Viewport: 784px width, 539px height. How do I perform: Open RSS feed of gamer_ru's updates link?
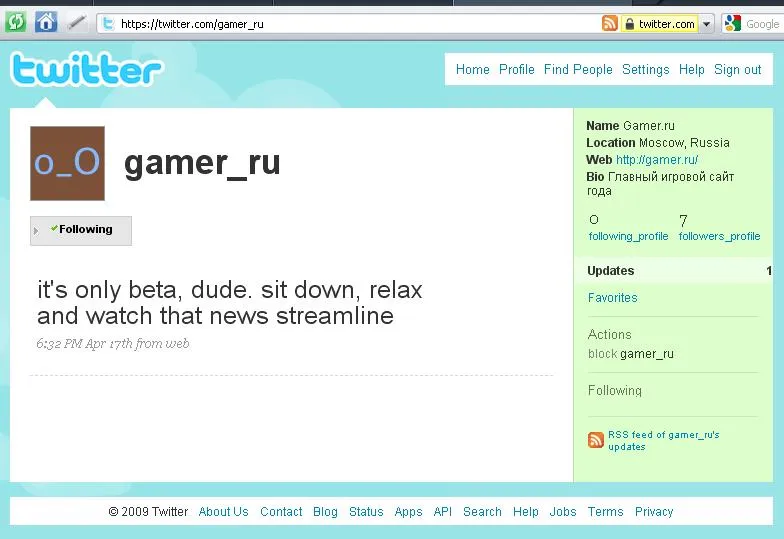(664, 440)
